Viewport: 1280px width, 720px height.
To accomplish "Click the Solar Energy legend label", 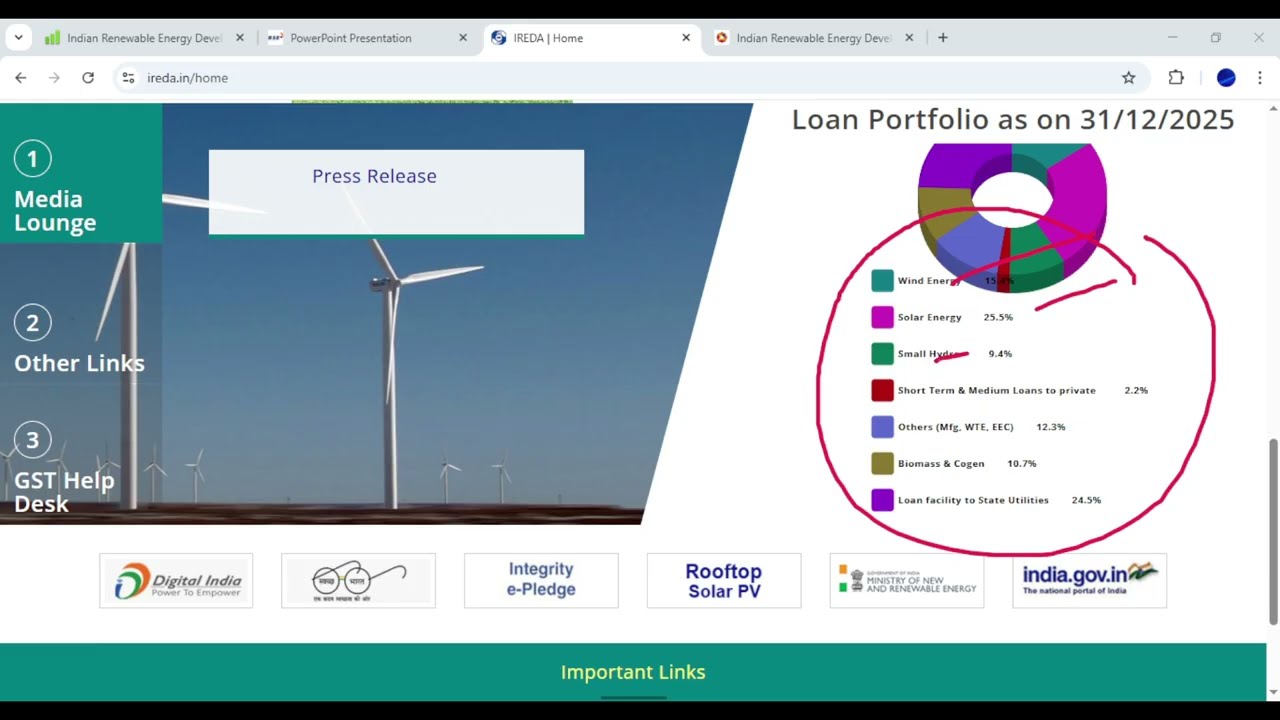I will (x=930, y=317).
